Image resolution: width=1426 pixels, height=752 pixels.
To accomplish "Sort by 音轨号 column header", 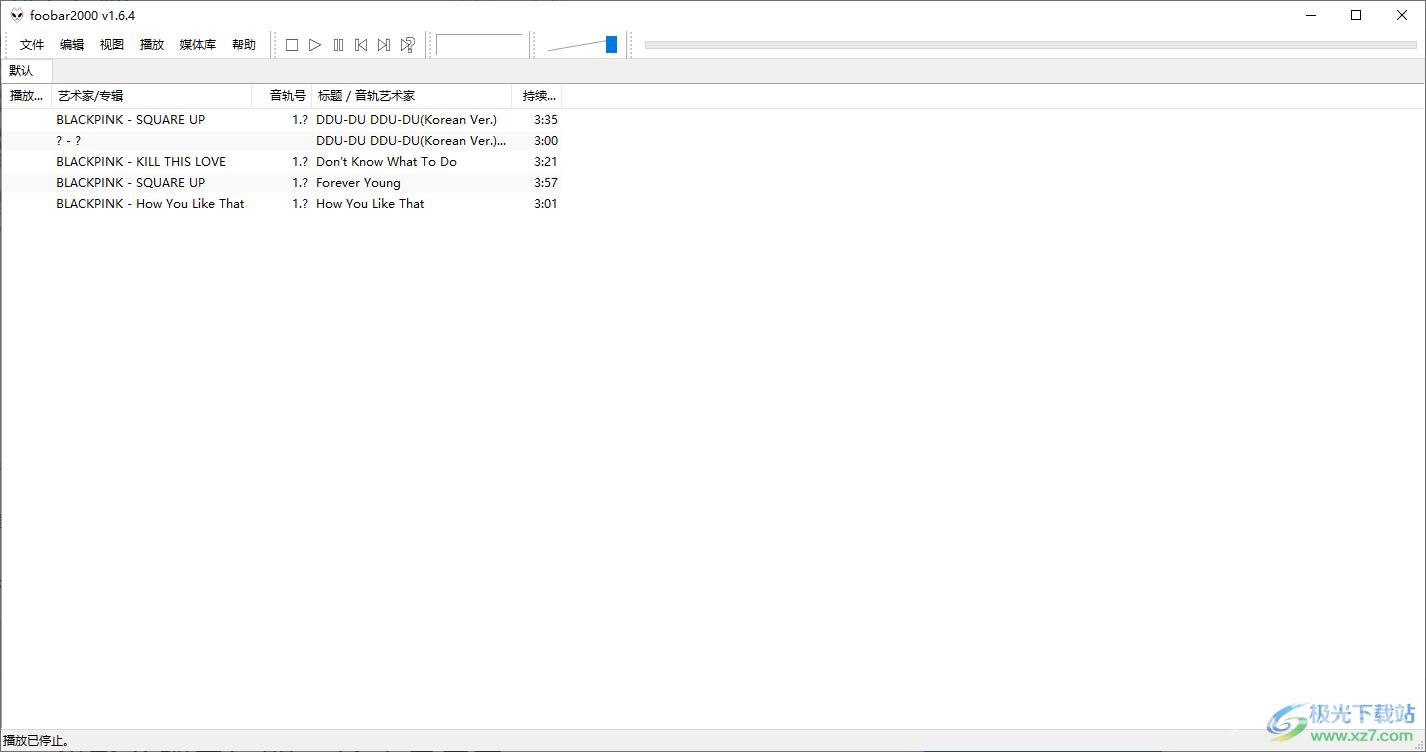I will pos(282,96).
